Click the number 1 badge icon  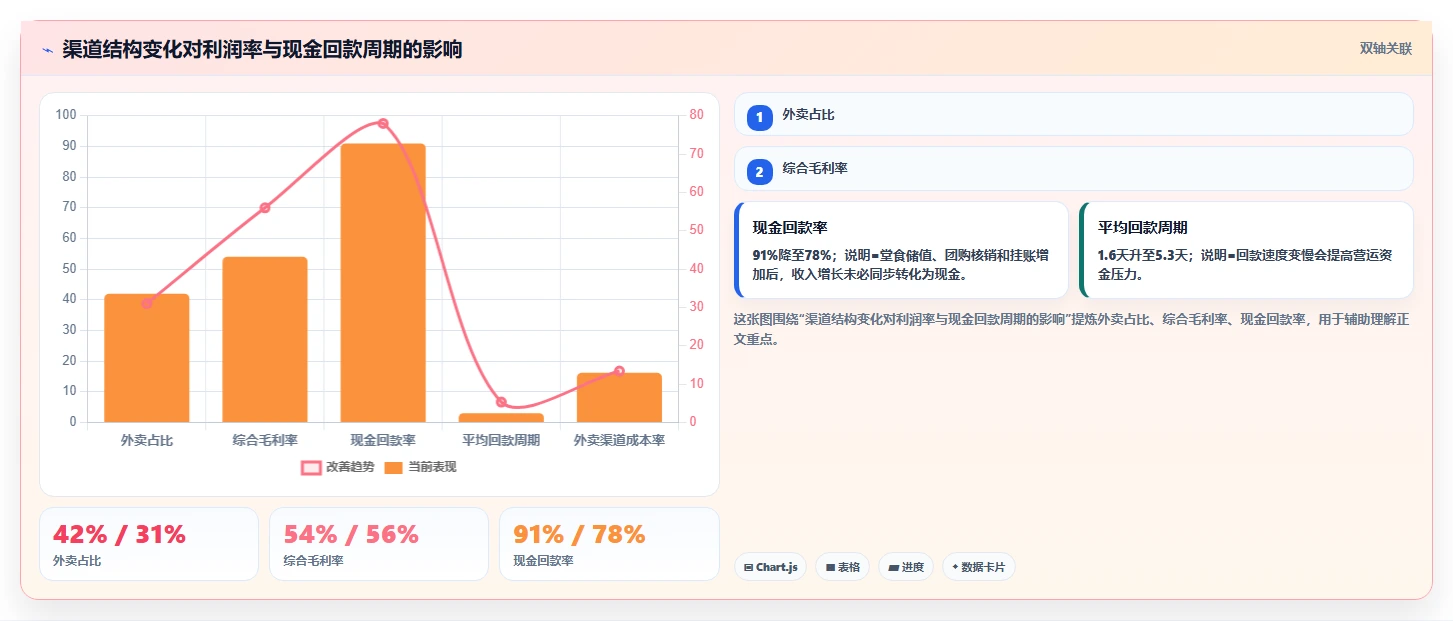pos(759,117)
